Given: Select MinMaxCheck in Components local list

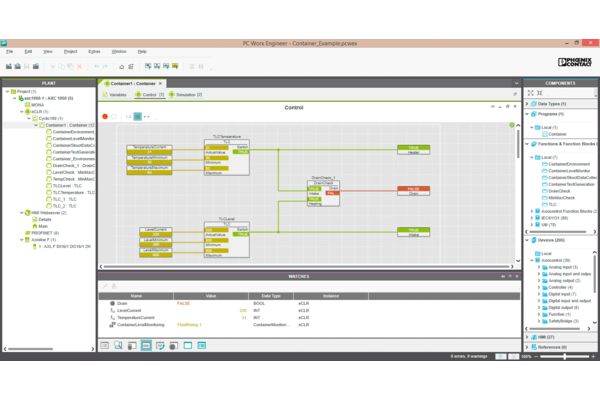Looking at the screenshot, I should [558, 198].
